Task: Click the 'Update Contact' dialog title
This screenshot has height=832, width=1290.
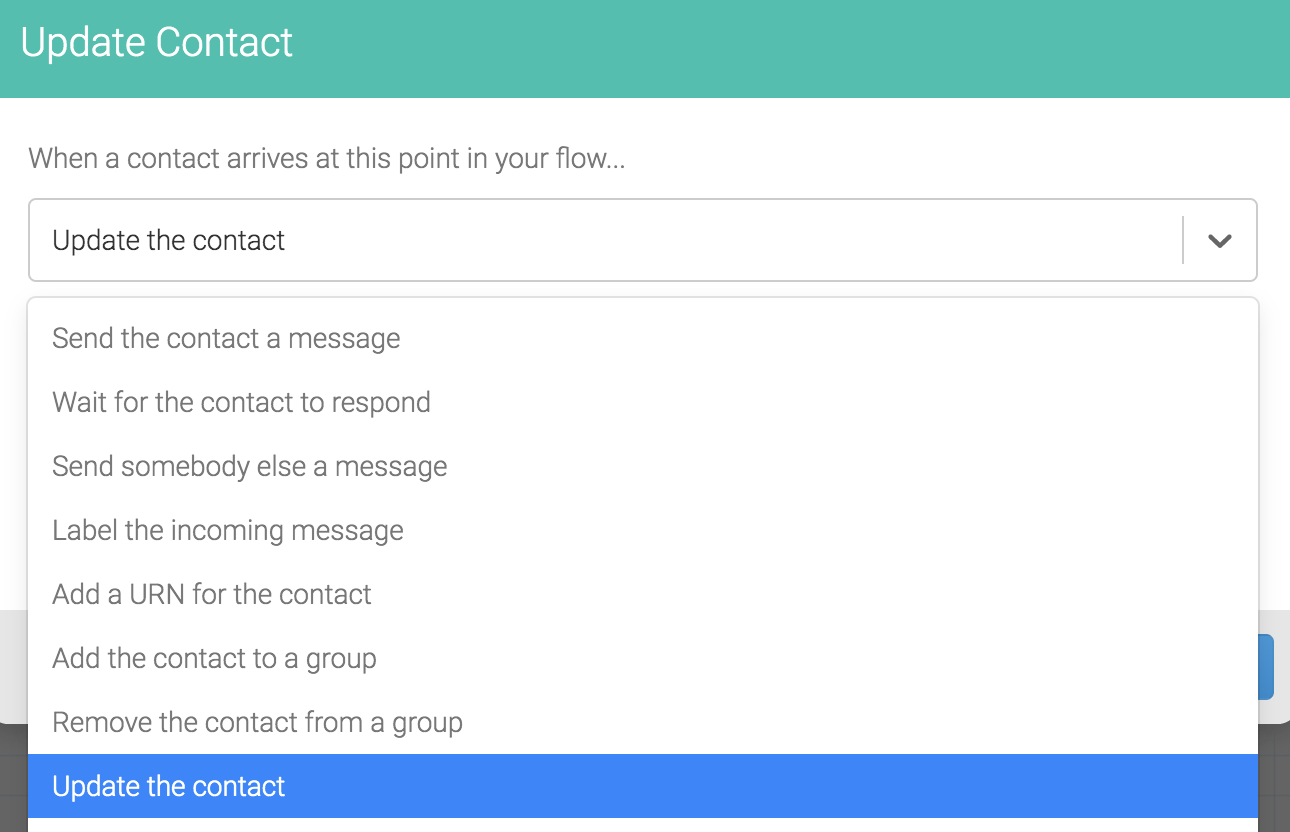Action: point(157,43)
